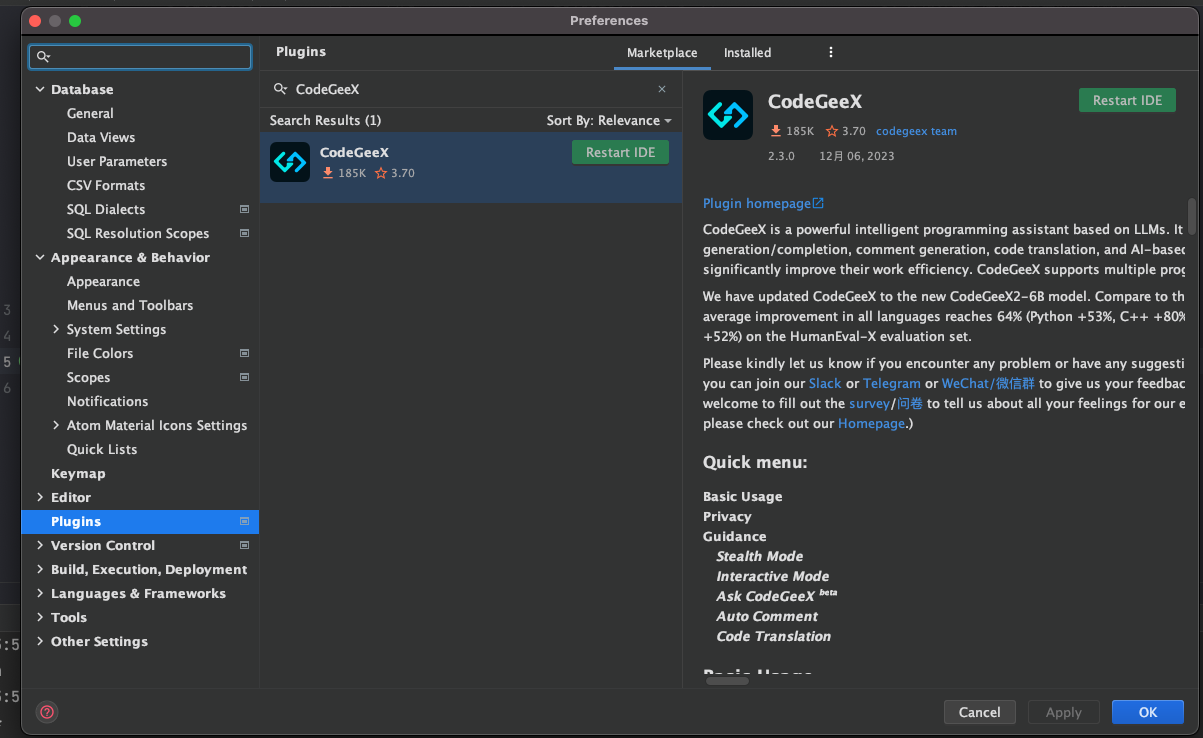The height and width of the screenshot is (738, 1203).
Task: Click the OK button
Action: click(1148, 712)
